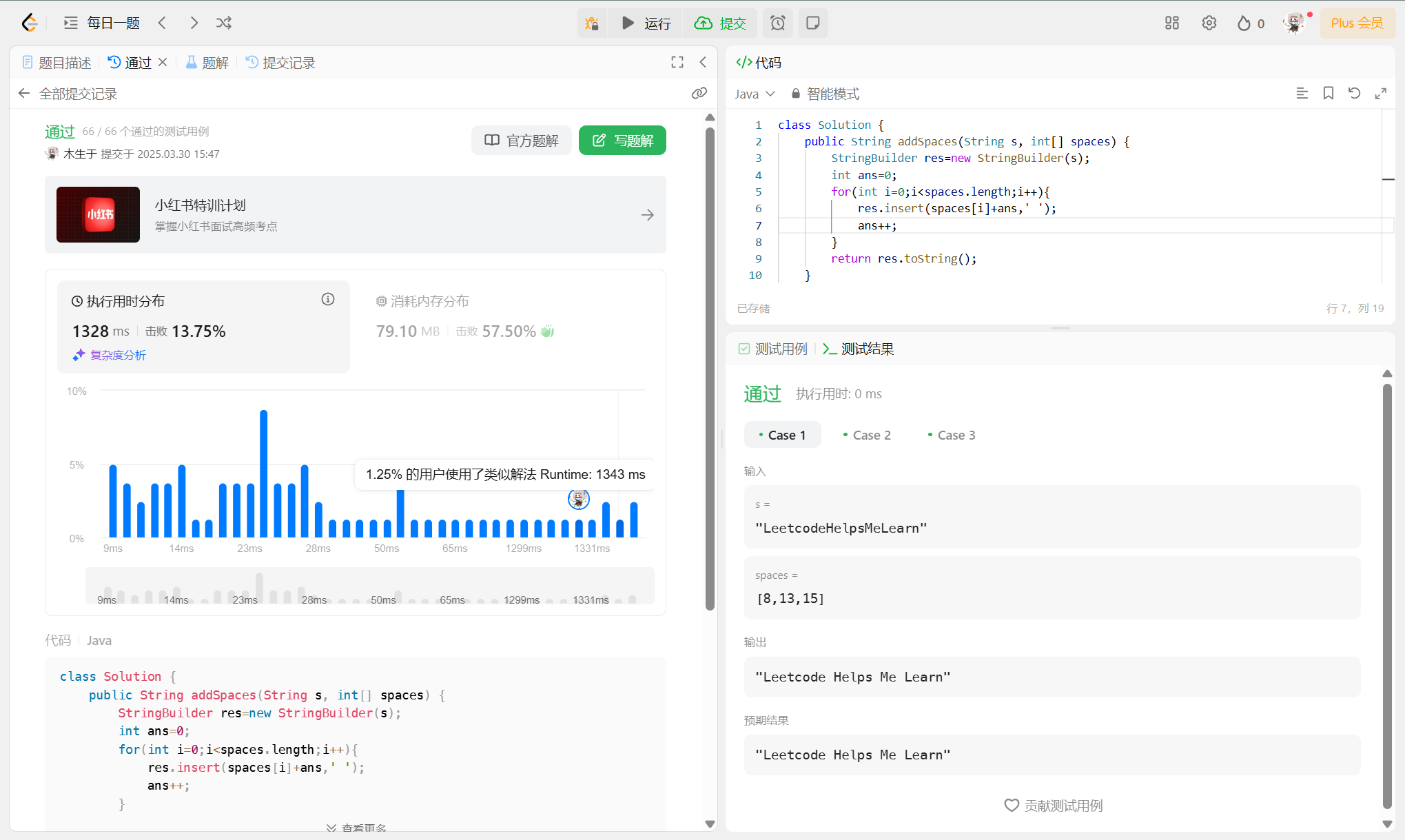Image resolution: width=1405 pixels, height=840 pixels.
Task: Reset code with the undo arrow icon
Action: [1355, 94]
